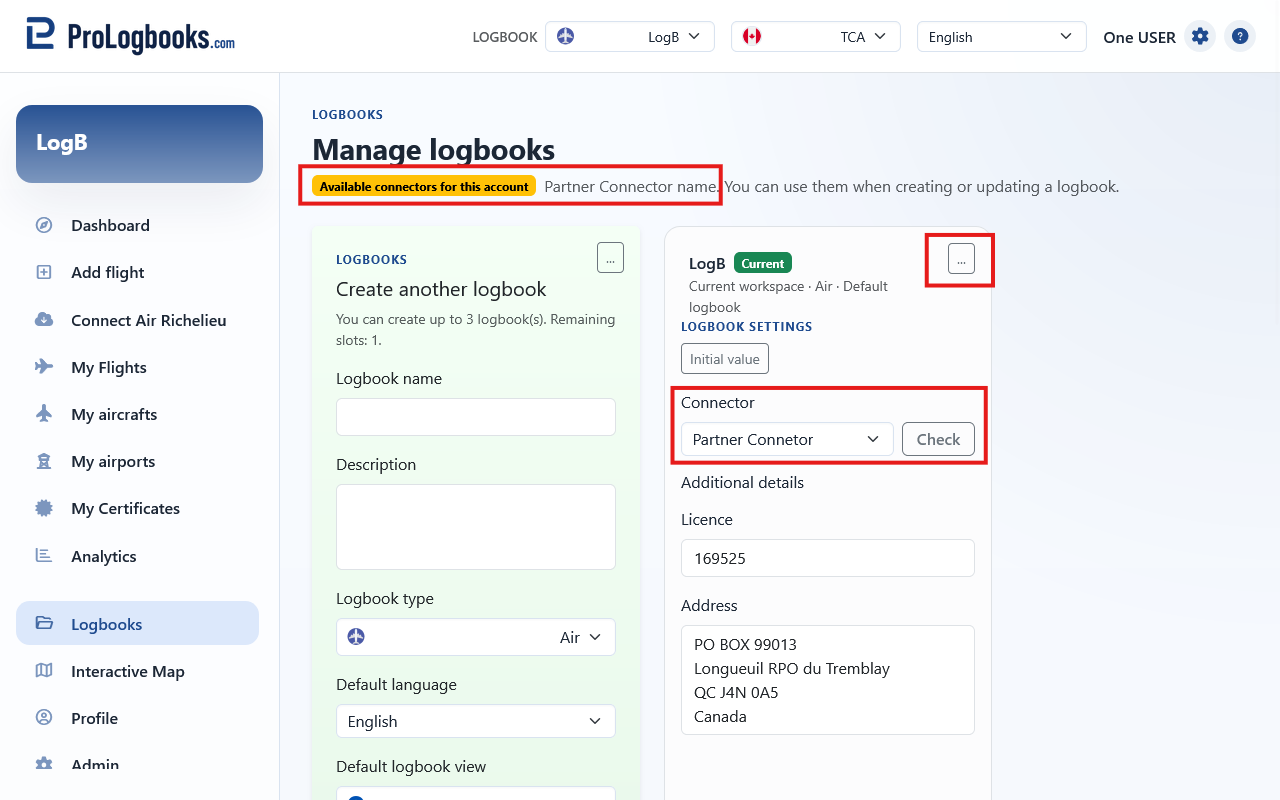Click the Additional details label
1280x800 pixels.
click(x=742, y=482)
